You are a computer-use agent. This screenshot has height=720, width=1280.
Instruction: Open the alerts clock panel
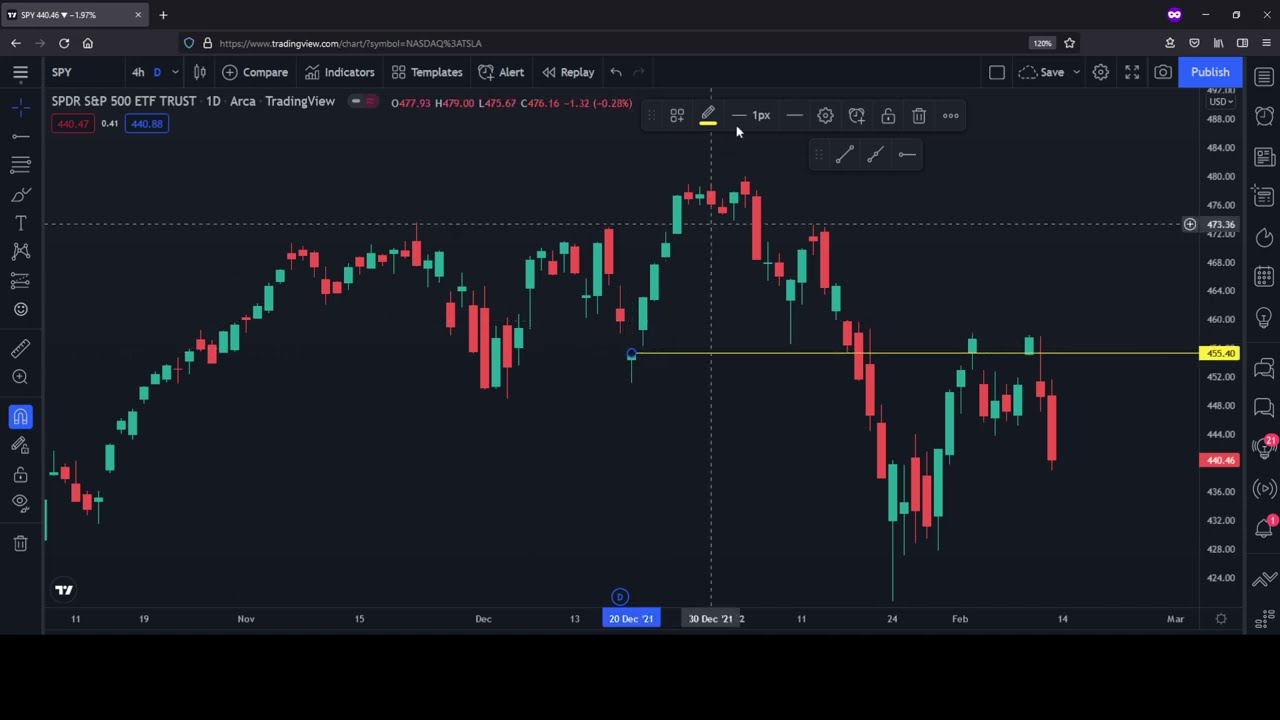pos(1264,117)
